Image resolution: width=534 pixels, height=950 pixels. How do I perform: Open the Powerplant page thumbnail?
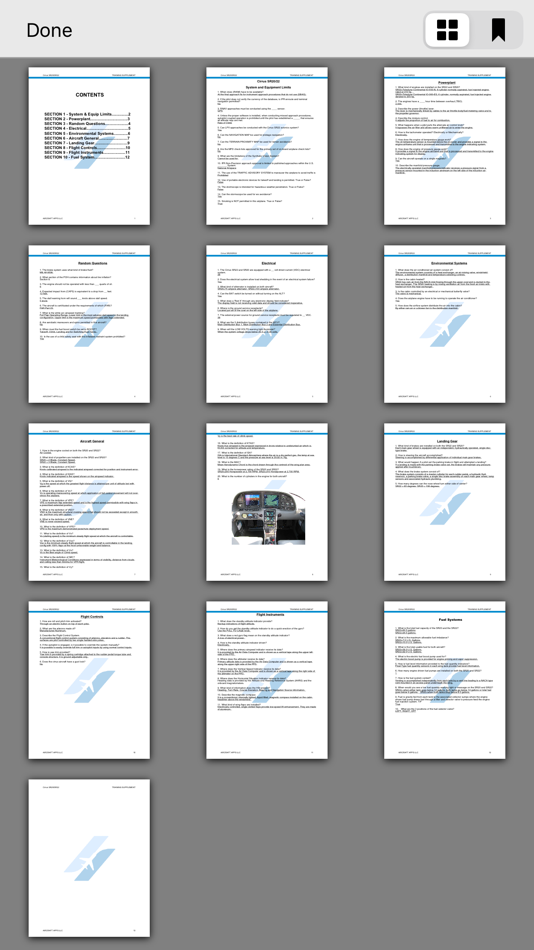445,146
